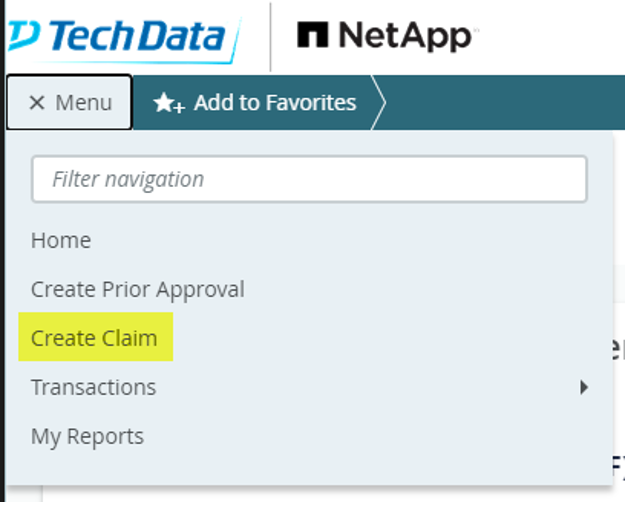The height and width of the screenshot is (505, 625).
Task: Click the blank space below My Reports
Action: [x=300, y=467]
